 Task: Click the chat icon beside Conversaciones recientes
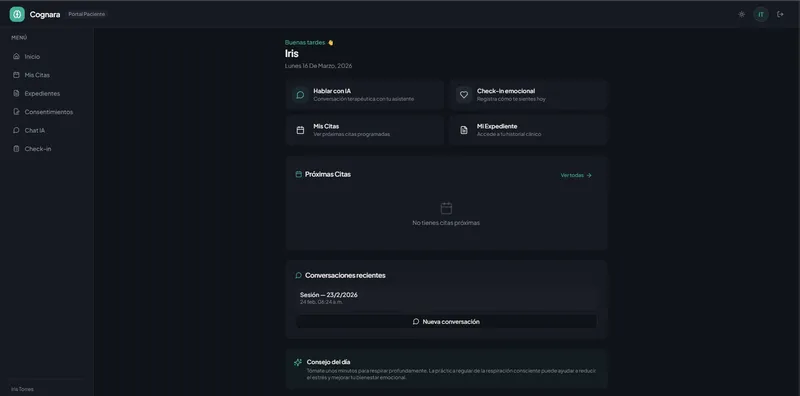298,276
